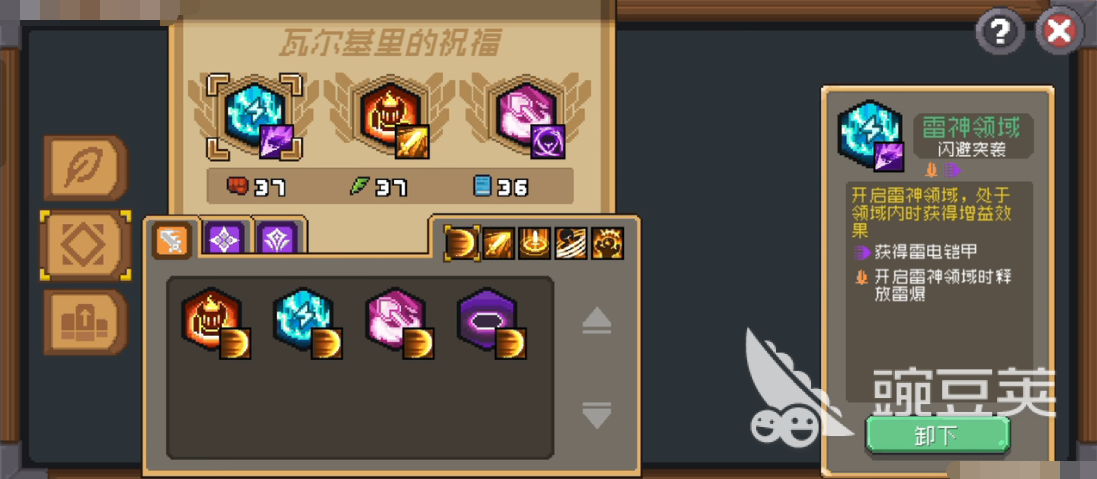Select the equipped blue lightning domain skill
The width and height of the screenshot is (1097, 479).
(255, 117)
